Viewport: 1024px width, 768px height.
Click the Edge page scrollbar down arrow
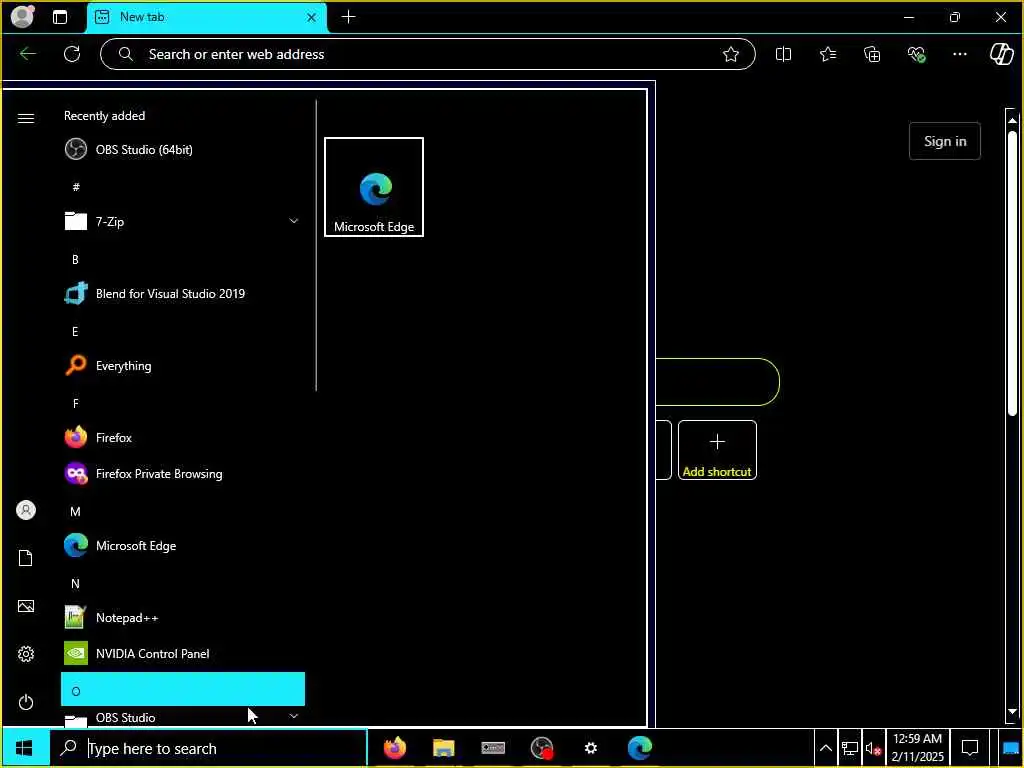click(1012, 711)
